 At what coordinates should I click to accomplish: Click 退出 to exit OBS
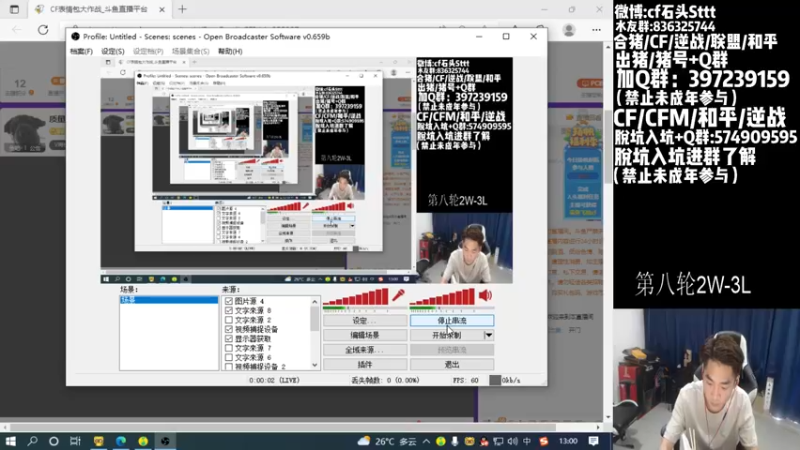452,364
